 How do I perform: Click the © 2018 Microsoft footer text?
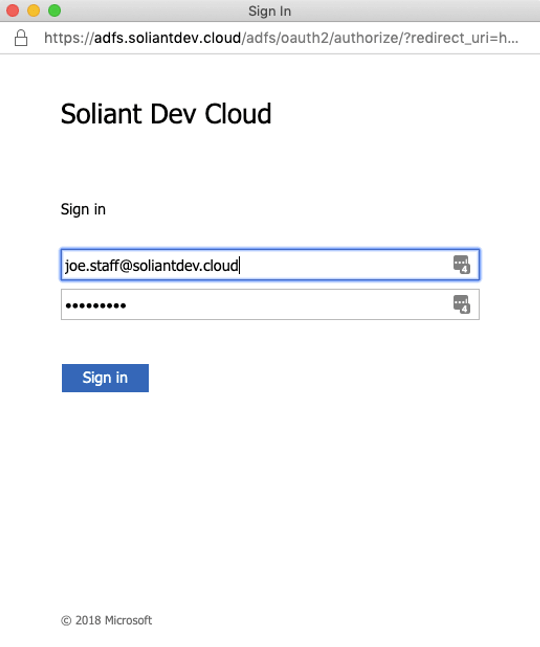pyautogui.click(x=106, y=620)
